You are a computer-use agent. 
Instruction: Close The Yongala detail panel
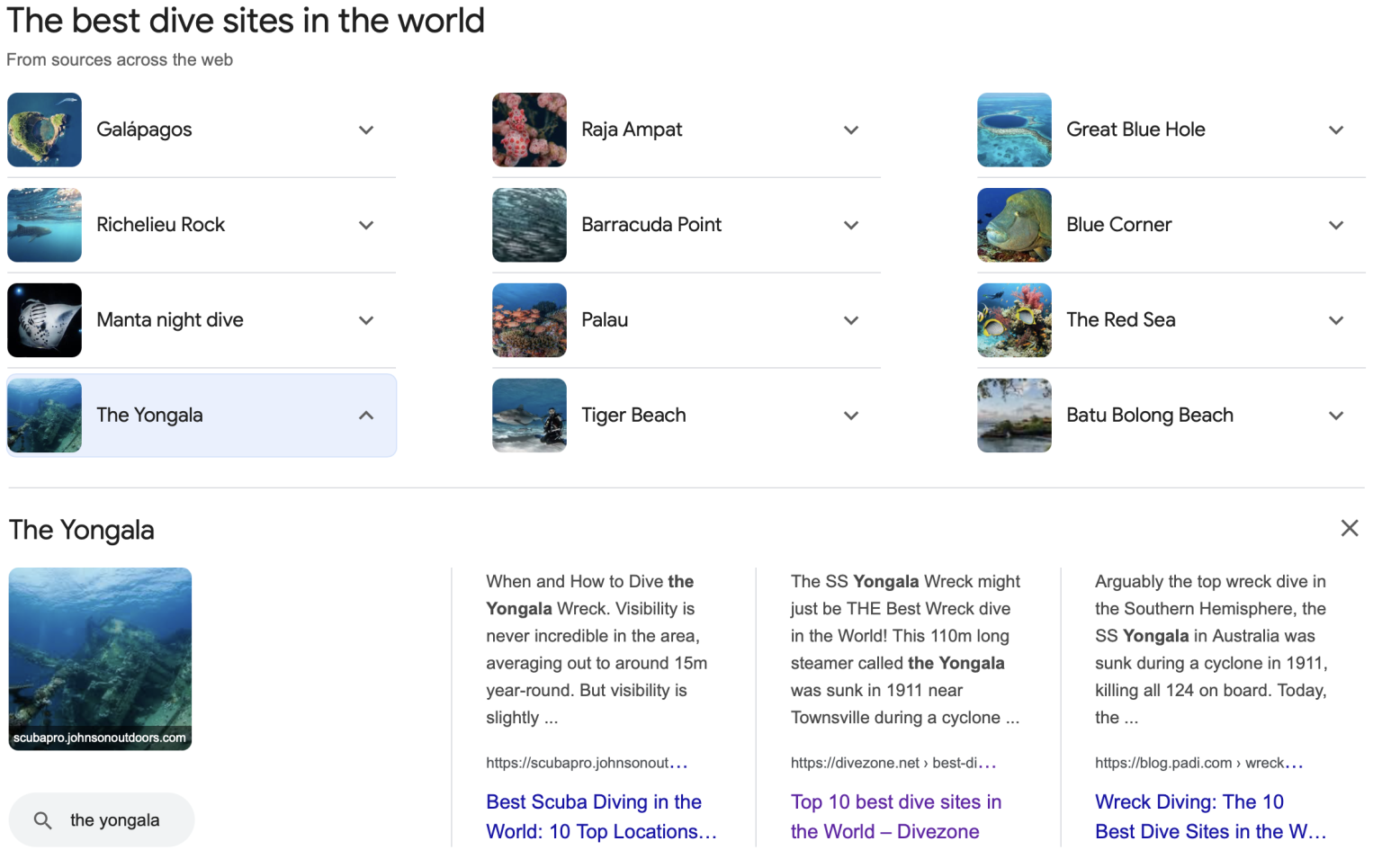coord(1349,528)
